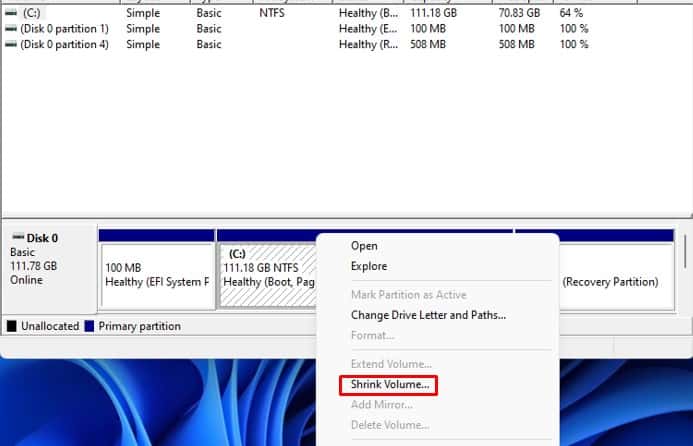Click Mark Partition as Active entry
This screenshot has height=446, width=693.
[x=409, y=295]
